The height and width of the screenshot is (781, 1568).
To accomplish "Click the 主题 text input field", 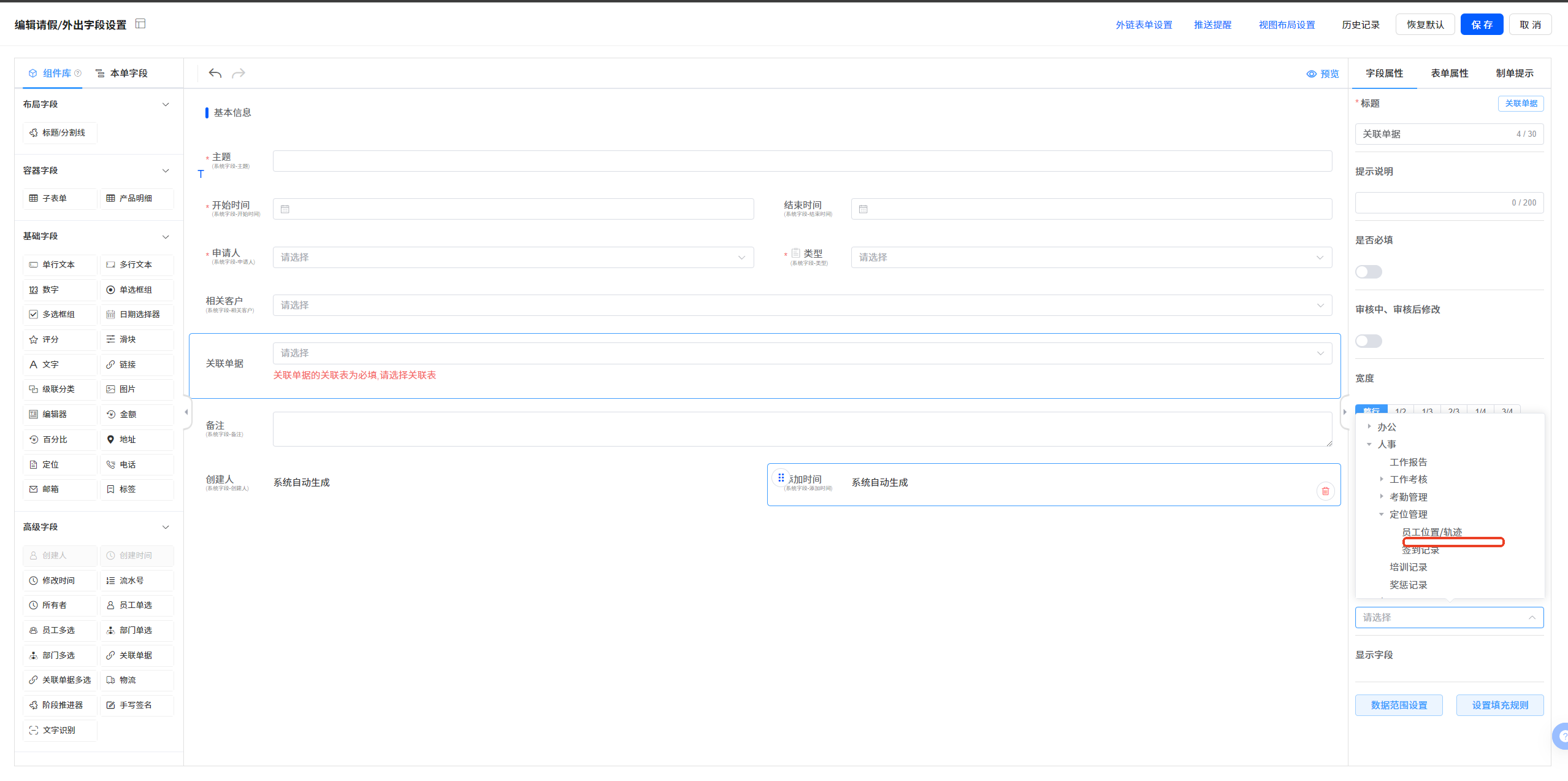I will pos(801,161).
